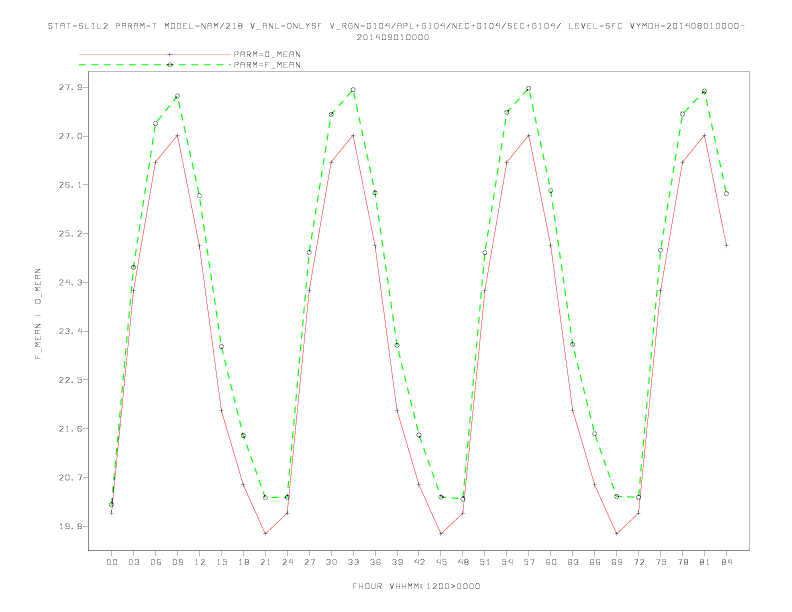Click the x-axis hour label 57
Viewport: 792px width, 612px height.
[x=529, y=562]
